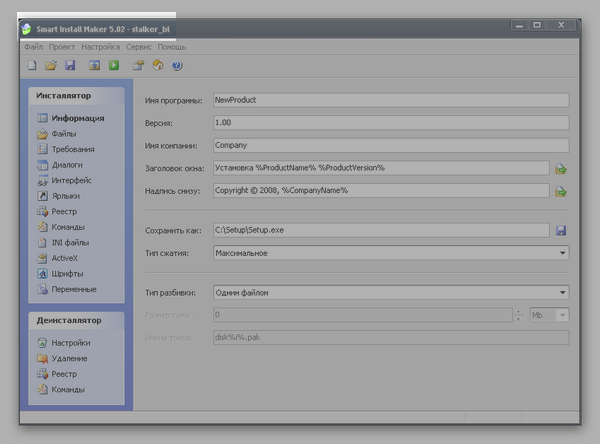Click the Help question mark icon
600x444 pixels.
click(x=177, y=66)
